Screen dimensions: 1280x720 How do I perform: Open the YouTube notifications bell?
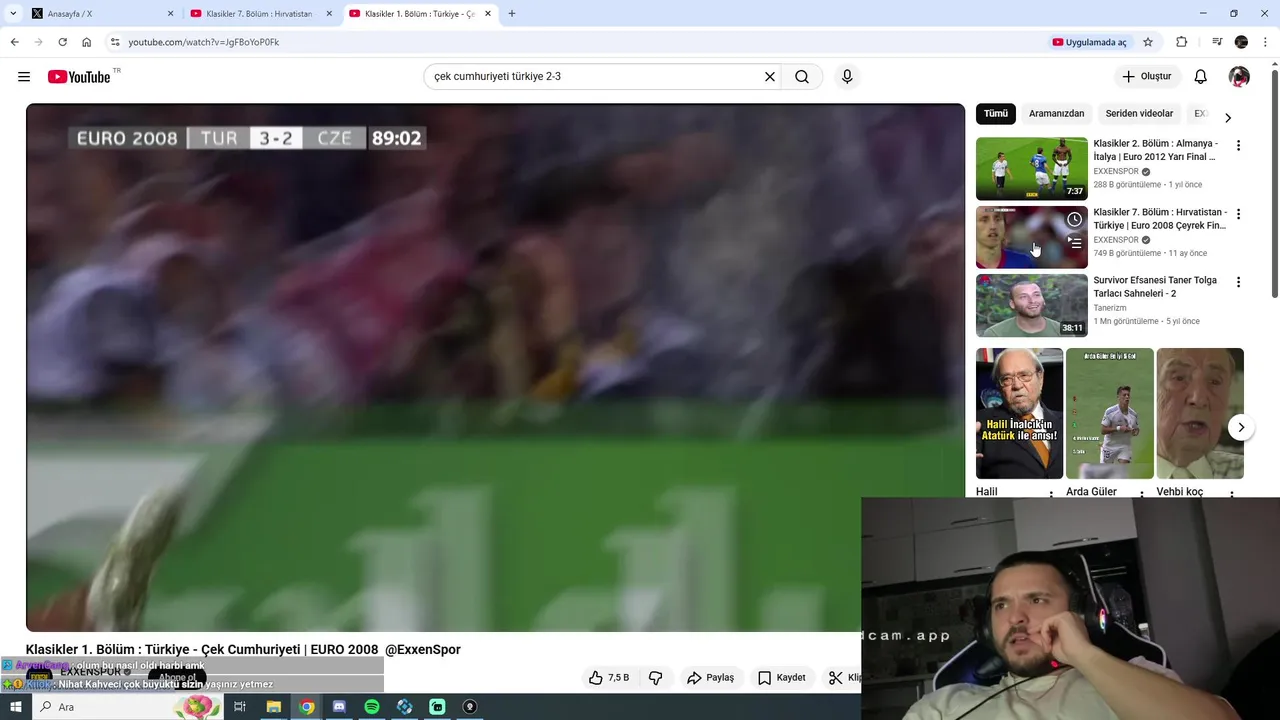click(x=1201, y=77)
